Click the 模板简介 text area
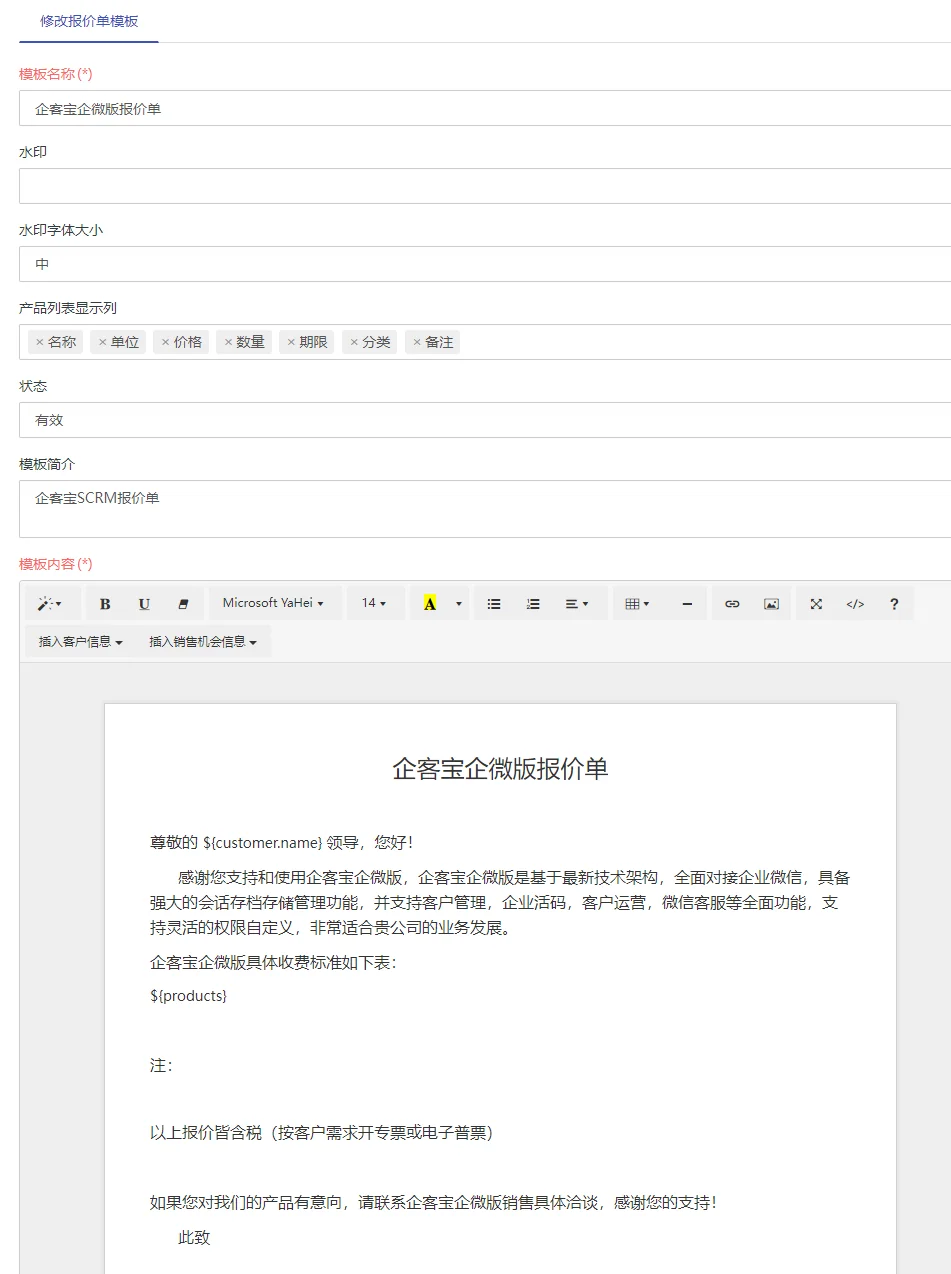The height and width of the screenshot is (1274, 951). coord(485,509)
